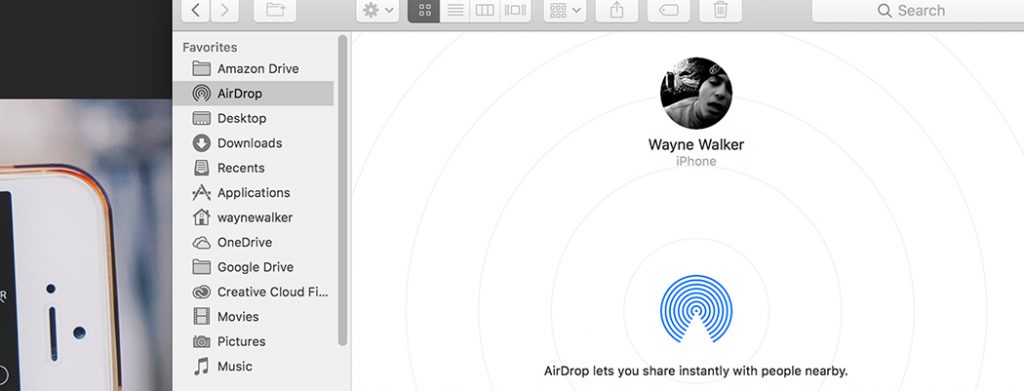The image size is (1024, 391).
Task: Switch to icon view
Action: coord(424,10)
